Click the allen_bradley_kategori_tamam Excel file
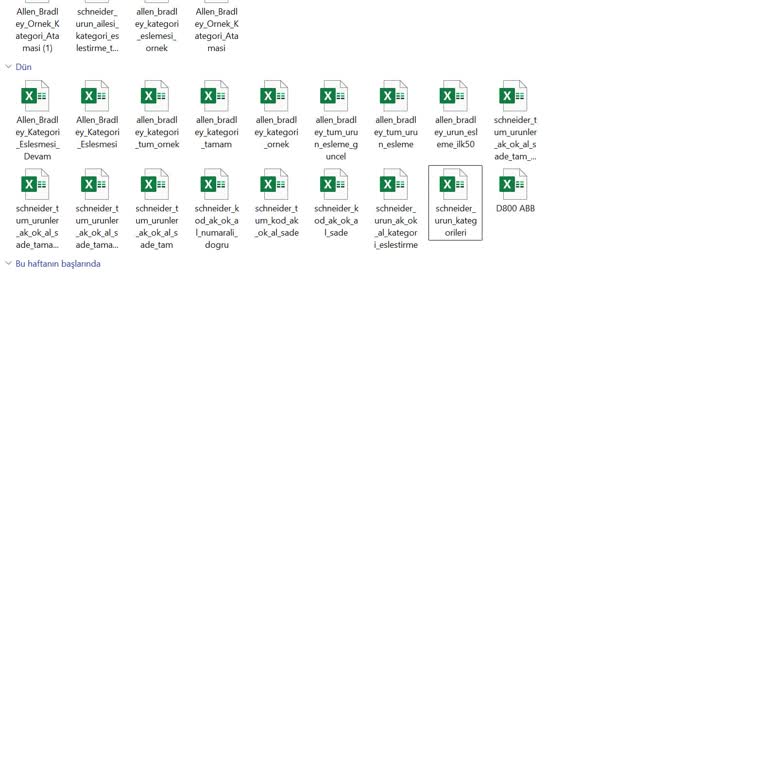Viewport: 768px width, 768px height. pyautogui.click(x=216, y=97)
